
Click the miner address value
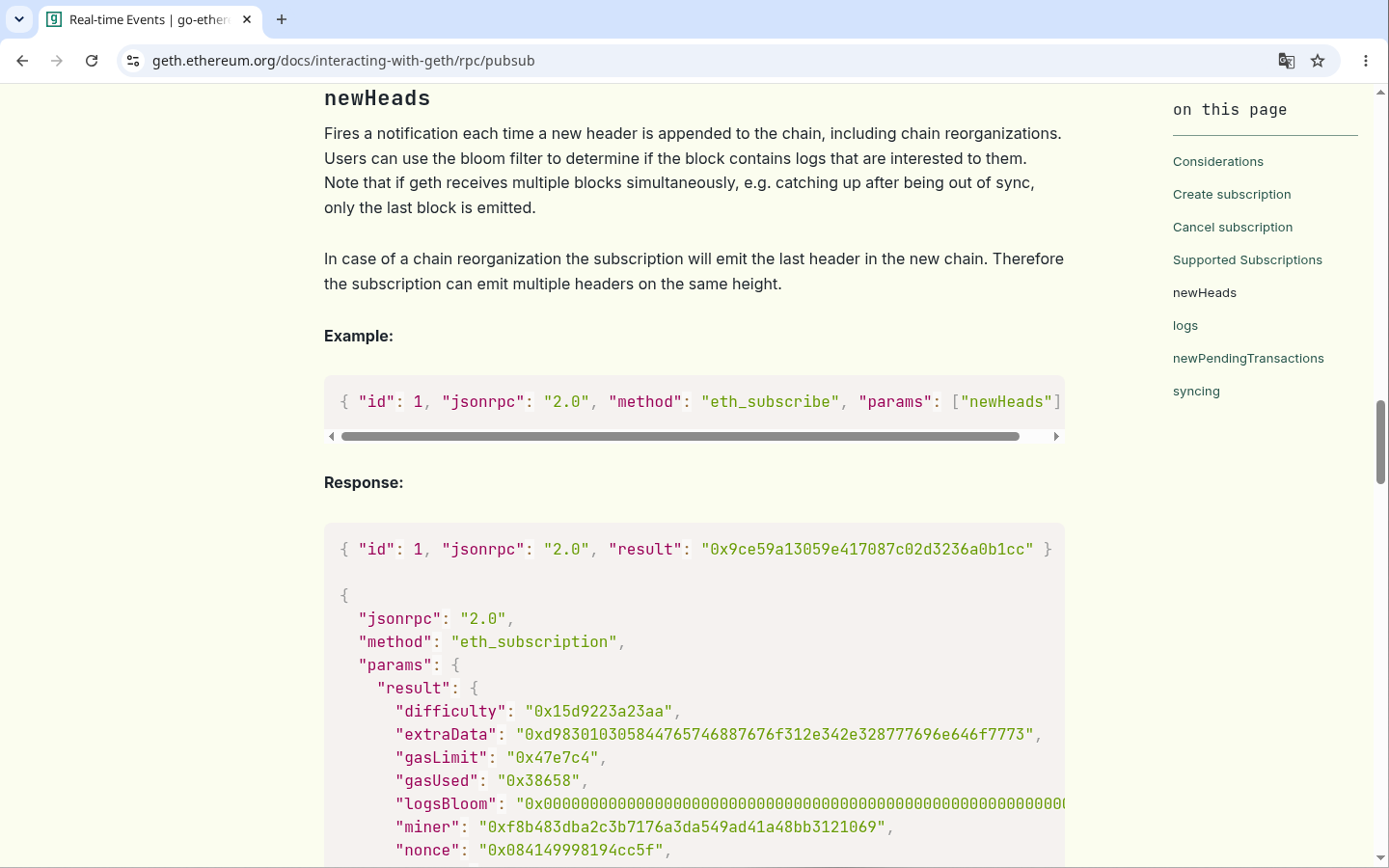[x=683, y=827]
